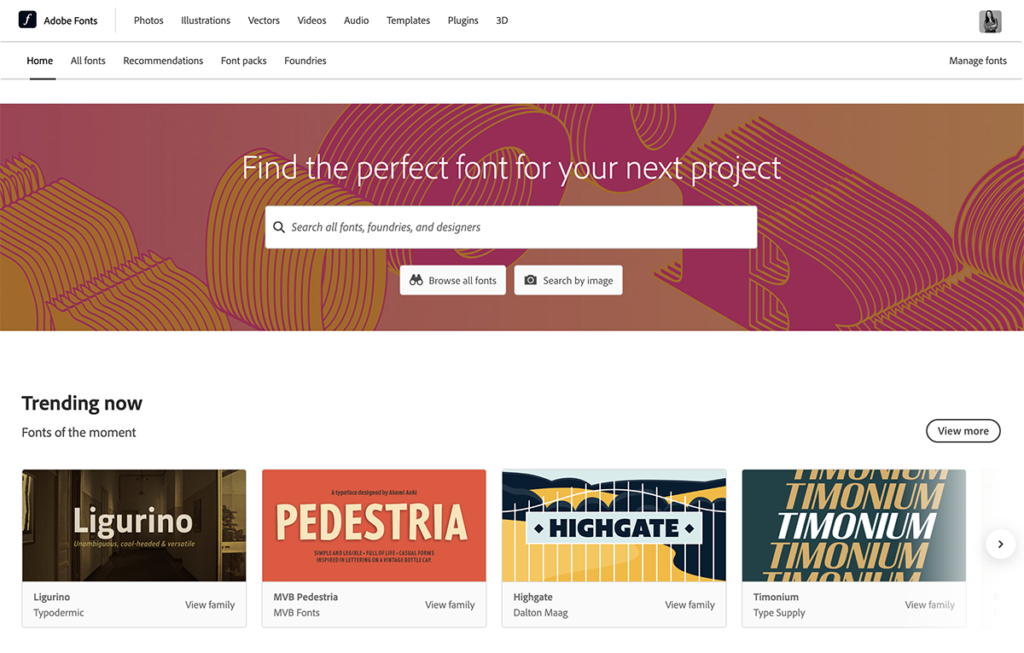1024x653 pixels.
Task: Open Photos in top navigation
Action: point(148,20)
